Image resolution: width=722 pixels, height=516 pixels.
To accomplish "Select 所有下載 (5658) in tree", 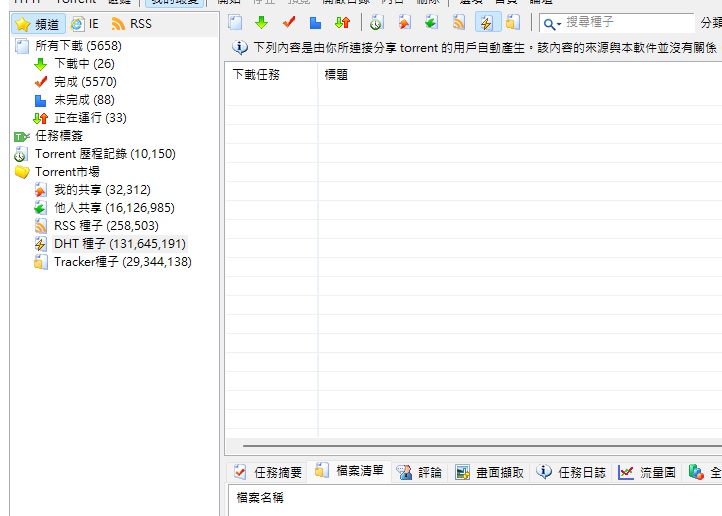I will 78,46.
